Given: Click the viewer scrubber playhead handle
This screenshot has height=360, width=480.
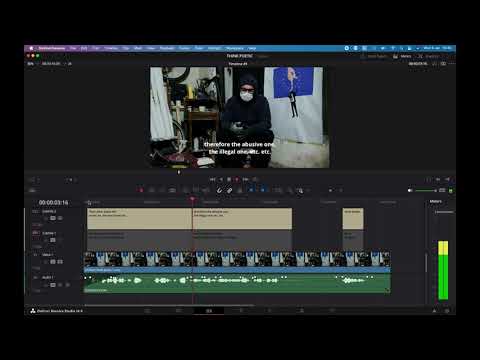Looking at the screenshot, I should click(x=179, y=172).
